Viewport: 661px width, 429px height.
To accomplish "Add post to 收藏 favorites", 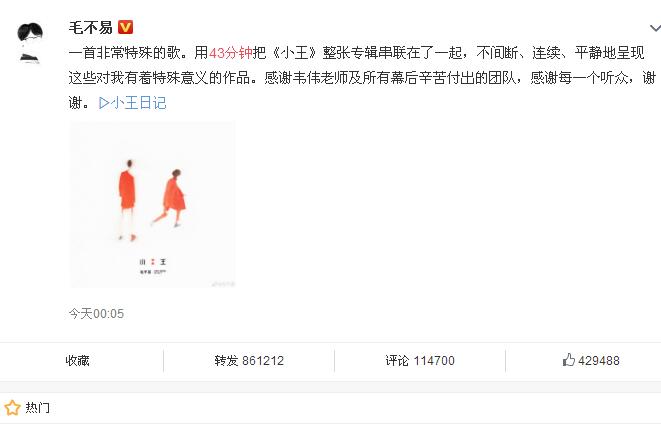I will point(77,361).
